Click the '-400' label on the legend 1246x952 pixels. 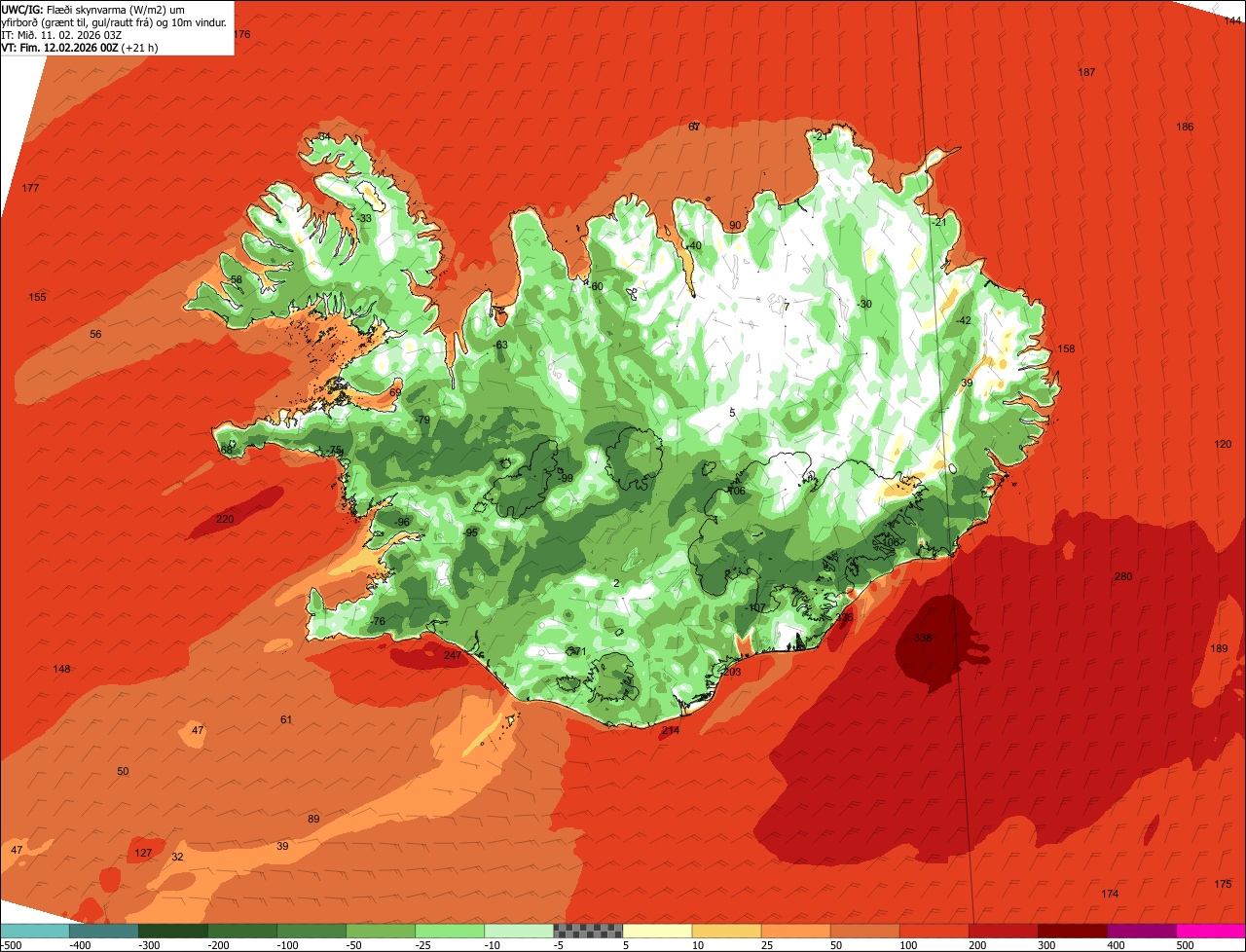pyautogui.click(x=80, y=944)
